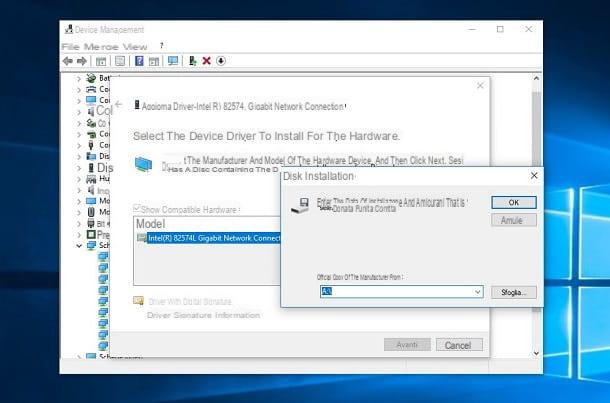Image resolution: width=610 pixels, height=403 pixels.
Task: Click the Back arrow in the Device Management toolbar
Action: [x=68, y=61]
